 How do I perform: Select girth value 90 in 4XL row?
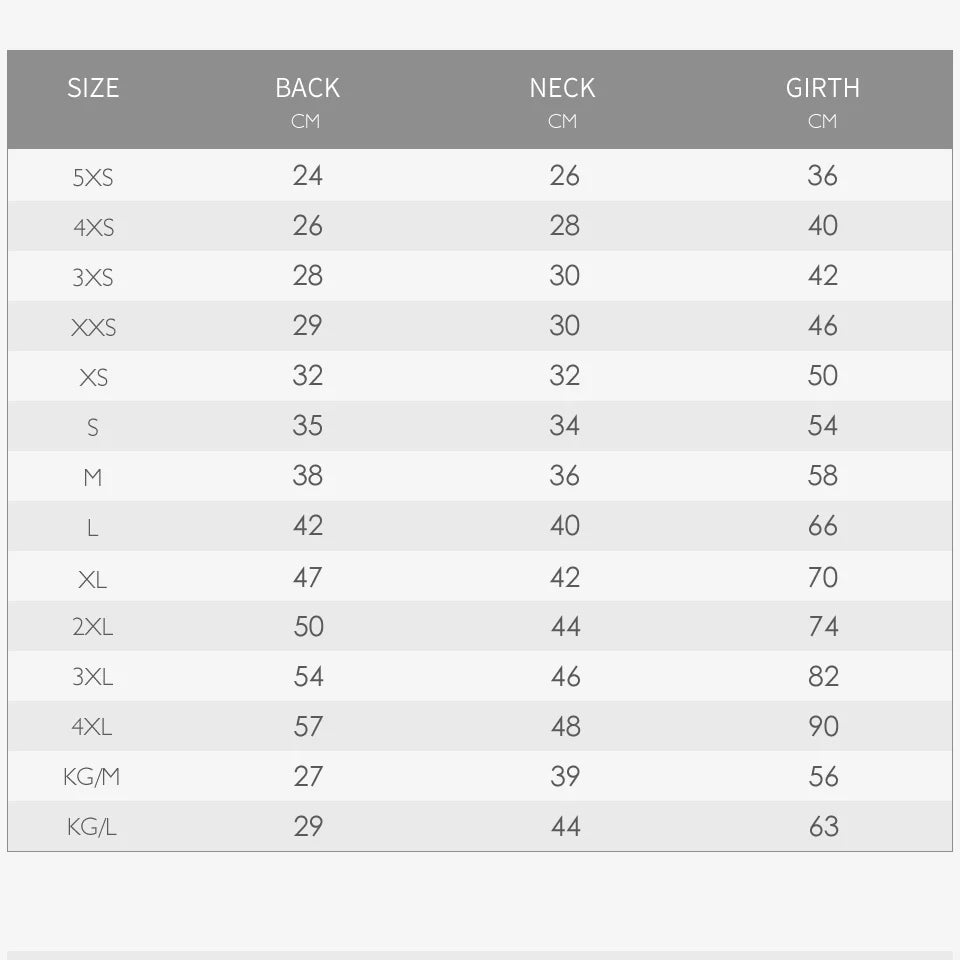click(822, 727)
